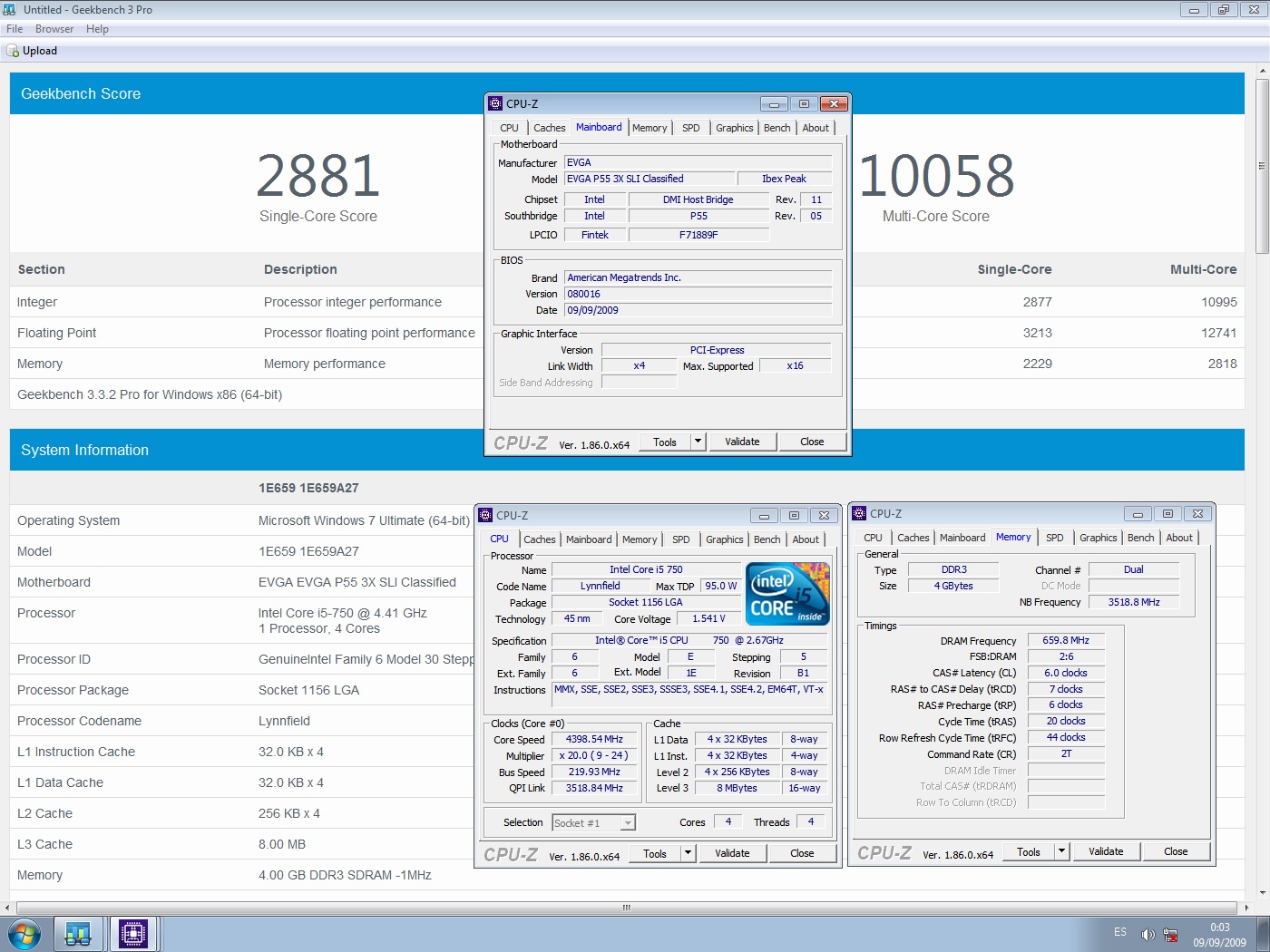
Task: Click the Processor Codename value Lynnfield in Geekbench
Action: click(x=284, y=721)
